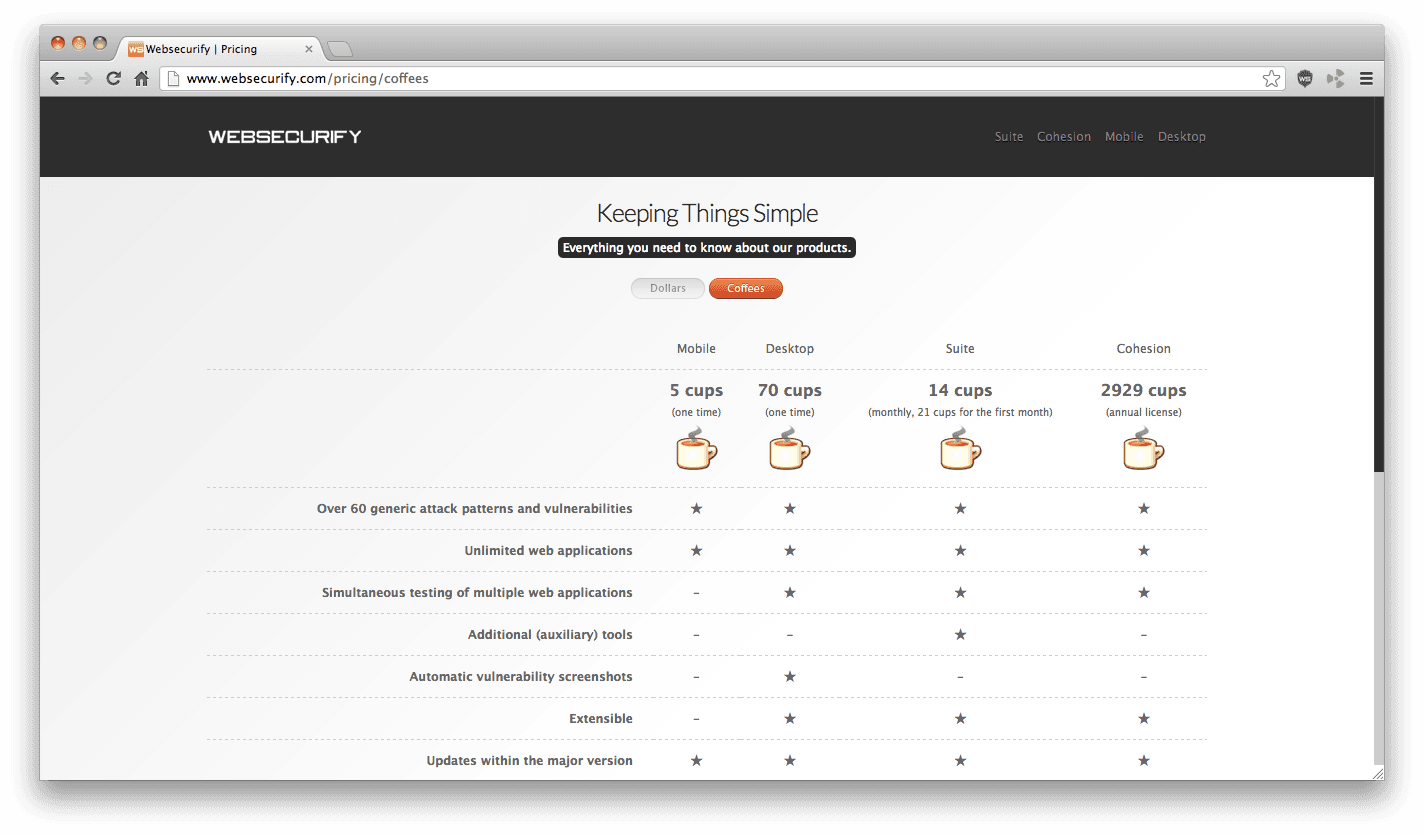Click the "70 cups" price

pos(790,391)
